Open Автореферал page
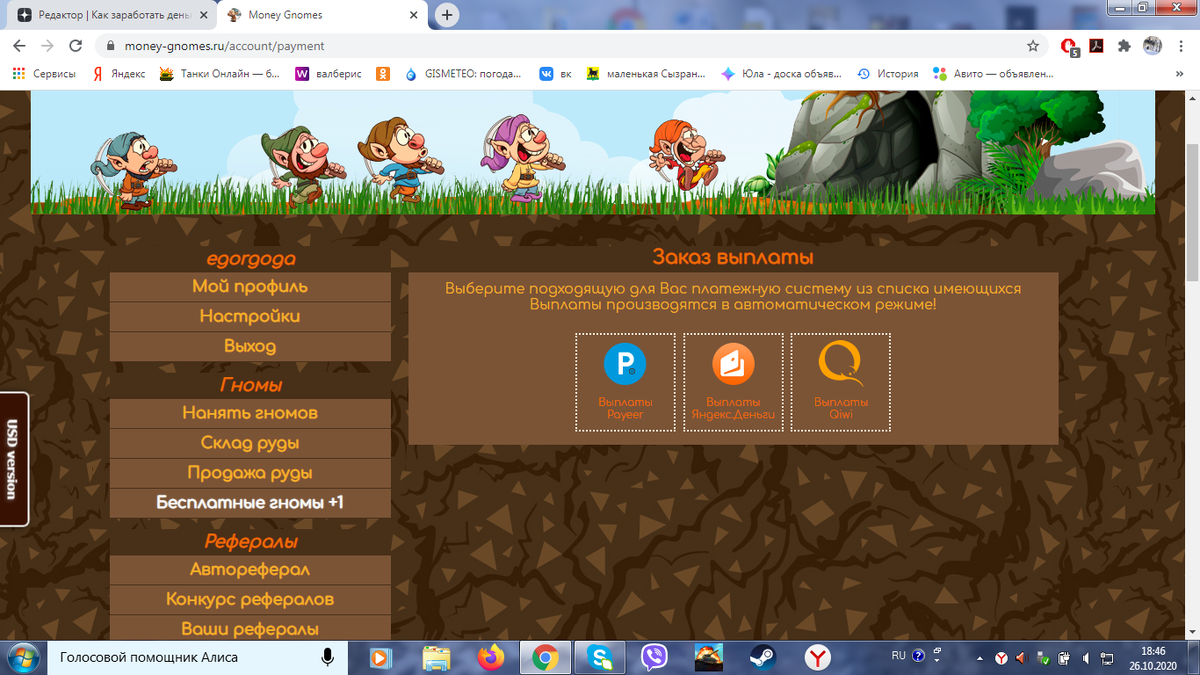The image size is (1200, 675). click(250, 570)
